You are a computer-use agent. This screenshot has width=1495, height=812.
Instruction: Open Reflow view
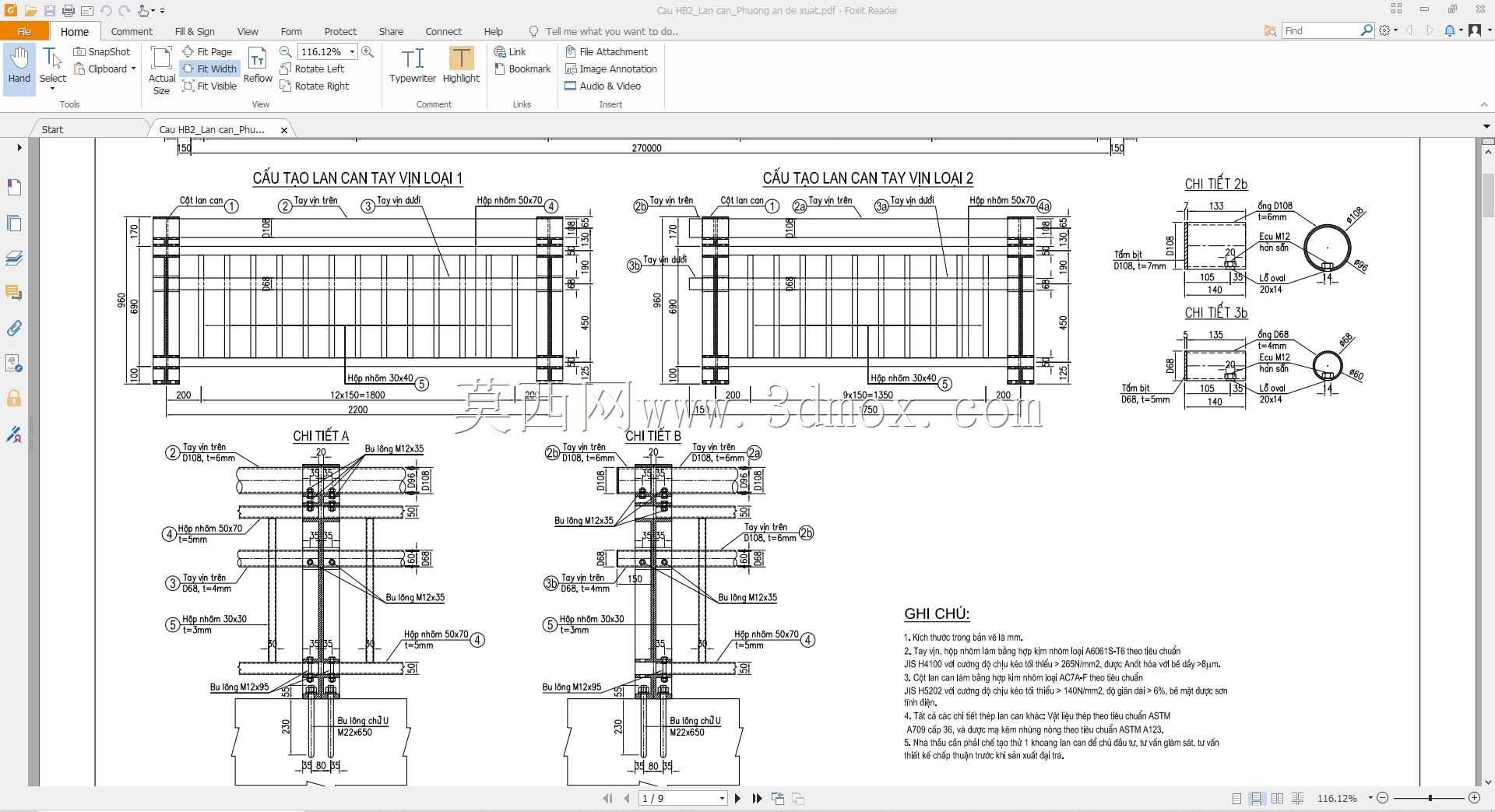pyautogui.click(x=258, y=65)
